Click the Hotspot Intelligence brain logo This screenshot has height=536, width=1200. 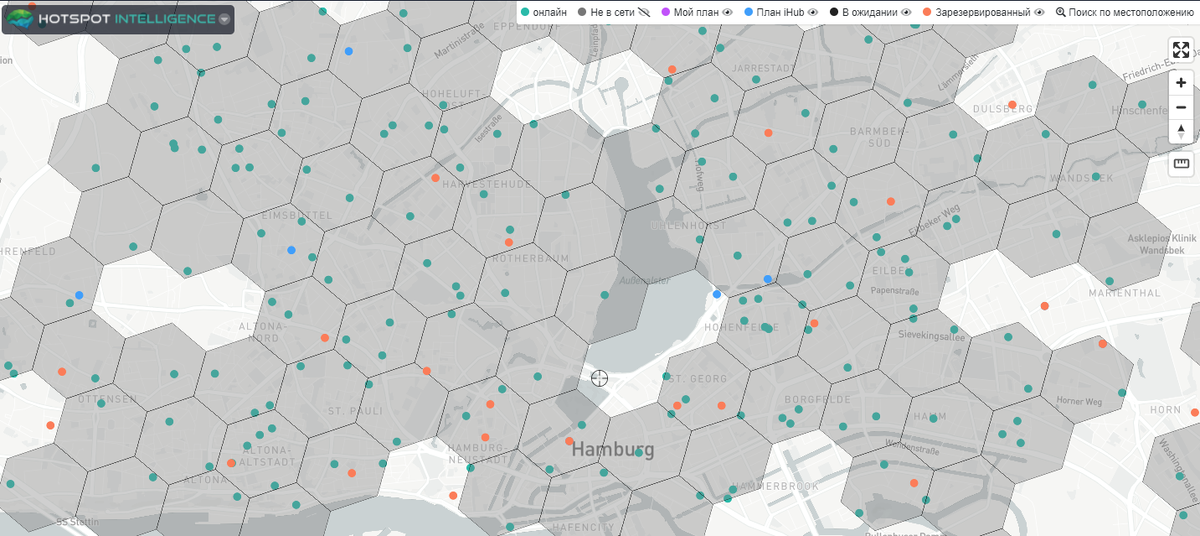point(19,18)
